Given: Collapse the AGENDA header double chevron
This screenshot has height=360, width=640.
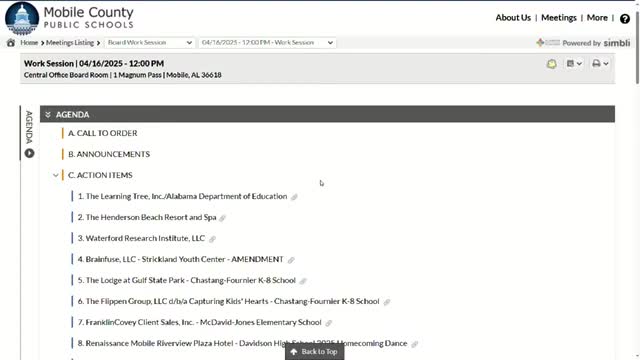Looking at the screenshot, I should [x=48, y=115].
